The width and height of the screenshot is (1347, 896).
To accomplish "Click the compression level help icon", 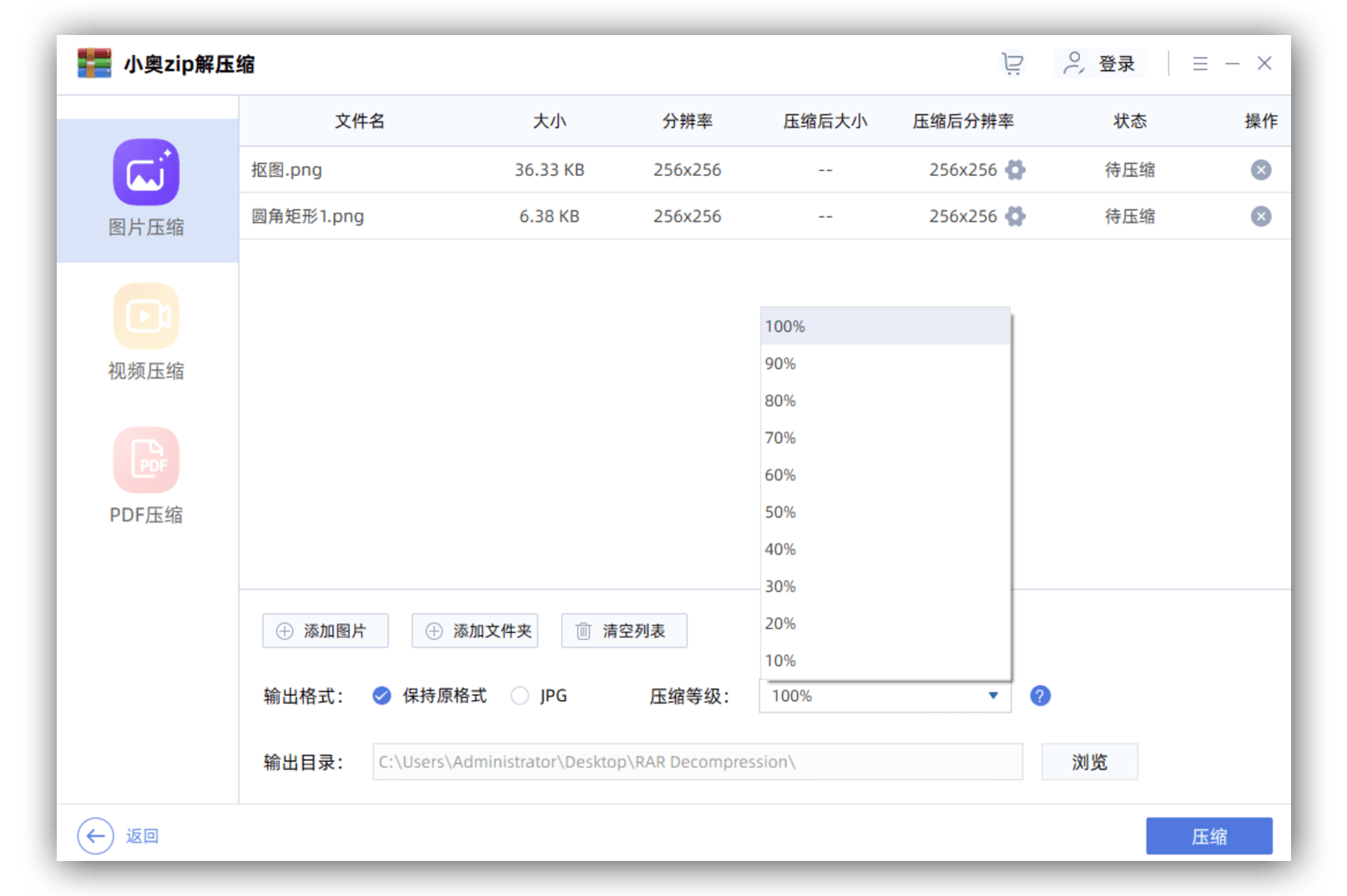I will pos(1040,696).
